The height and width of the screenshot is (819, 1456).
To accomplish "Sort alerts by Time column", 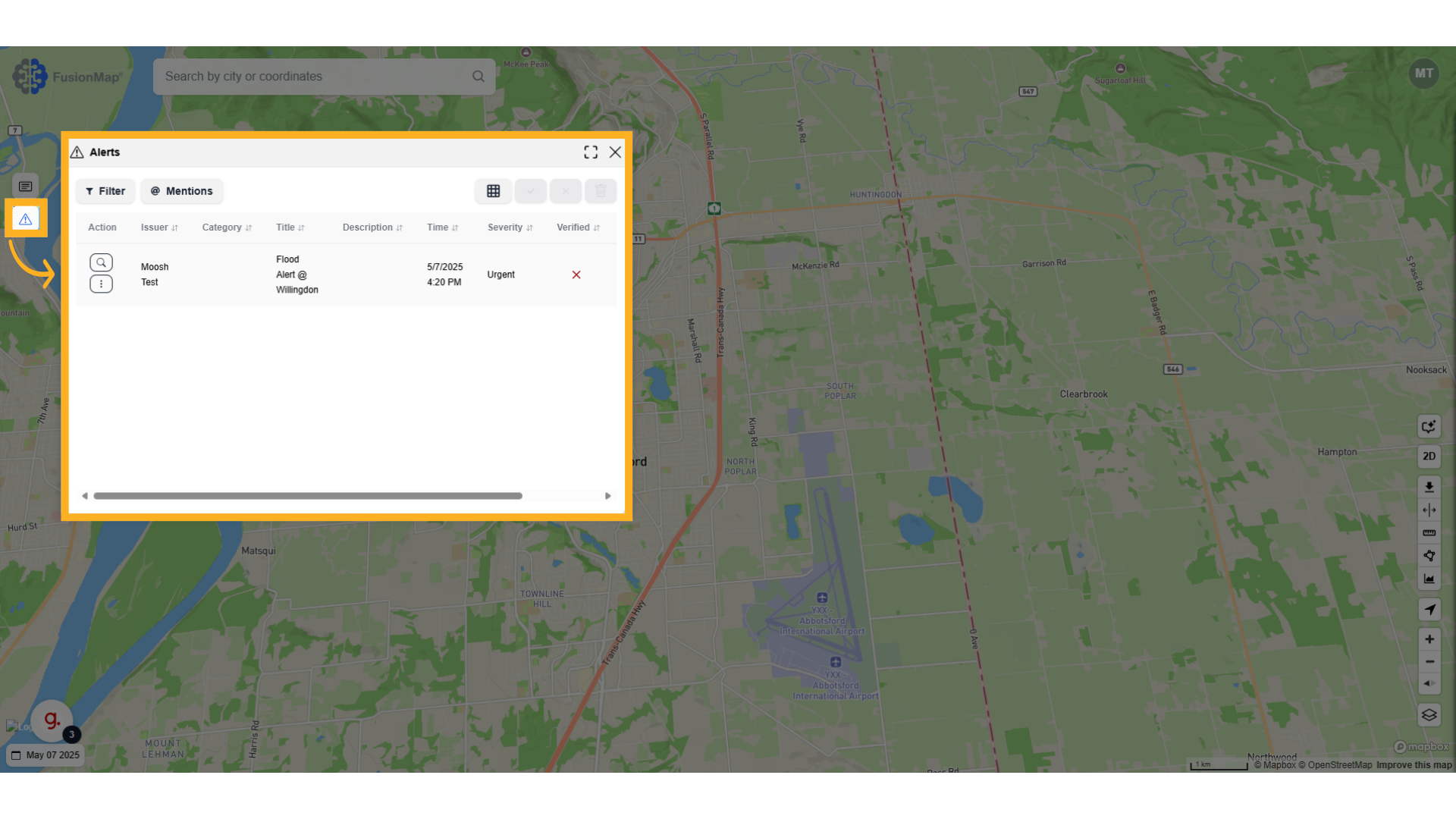I will click(x=443, y=227).
